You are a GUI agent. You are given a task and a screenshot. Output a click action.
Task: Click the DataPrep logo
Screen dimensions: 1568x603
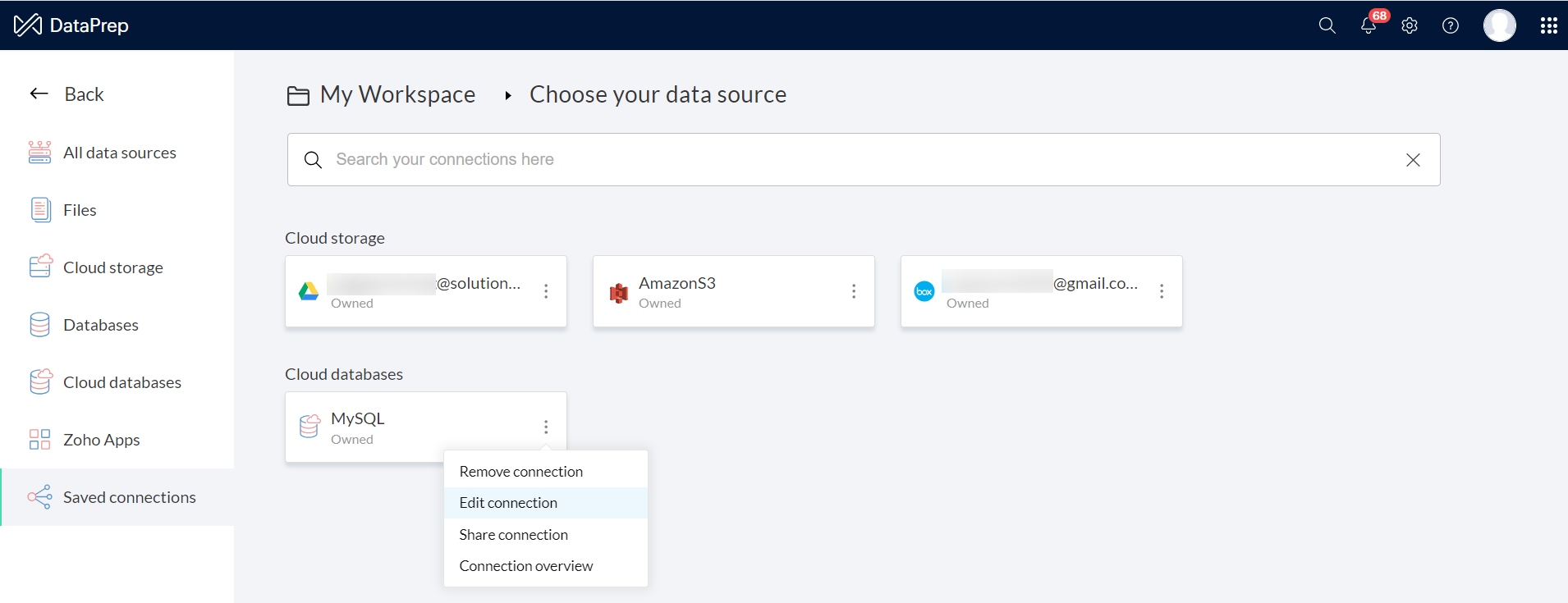tap(71, 25)
